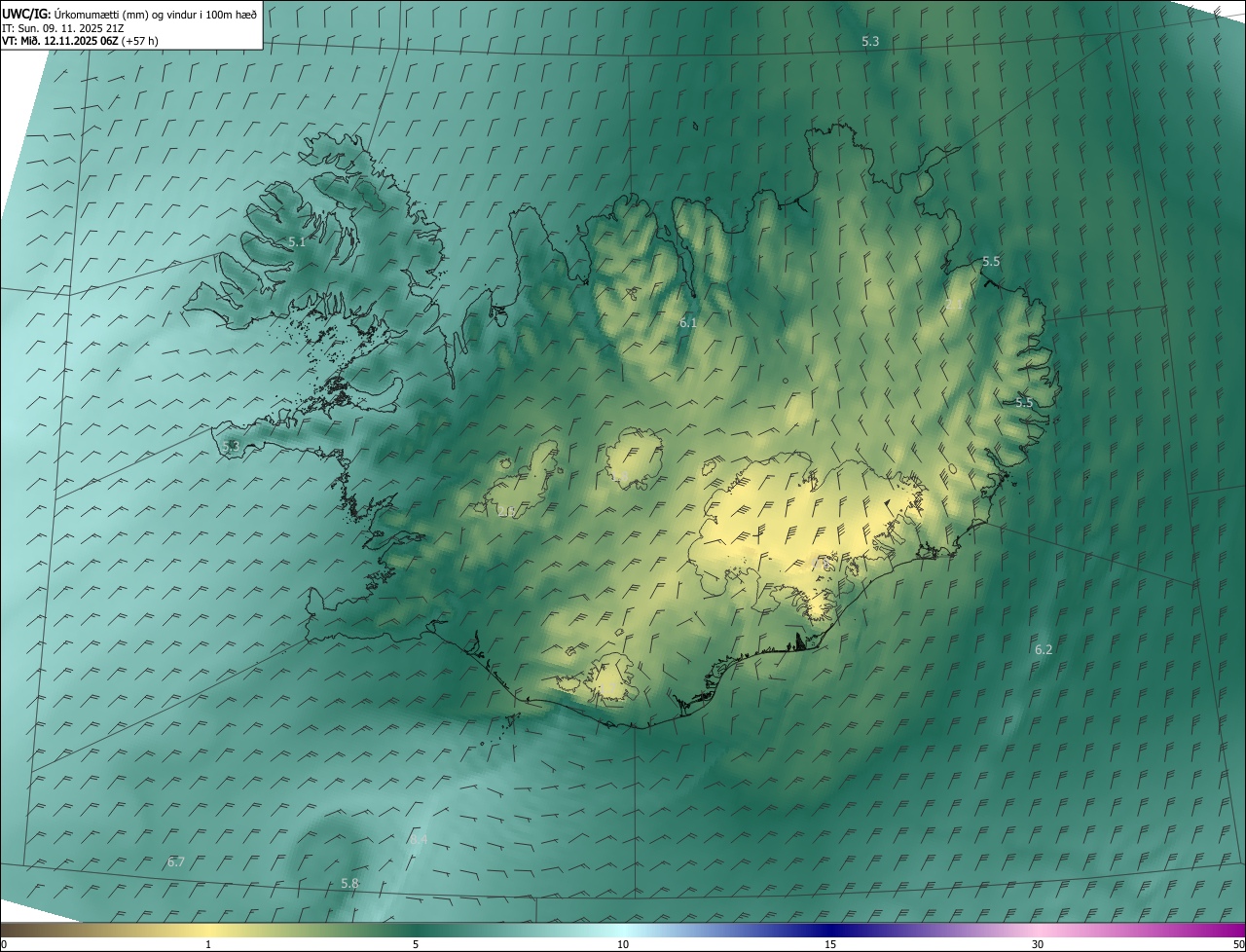Click the colorbar tick label '0'
Screen dimensions: 1246x952
point(4,944)
